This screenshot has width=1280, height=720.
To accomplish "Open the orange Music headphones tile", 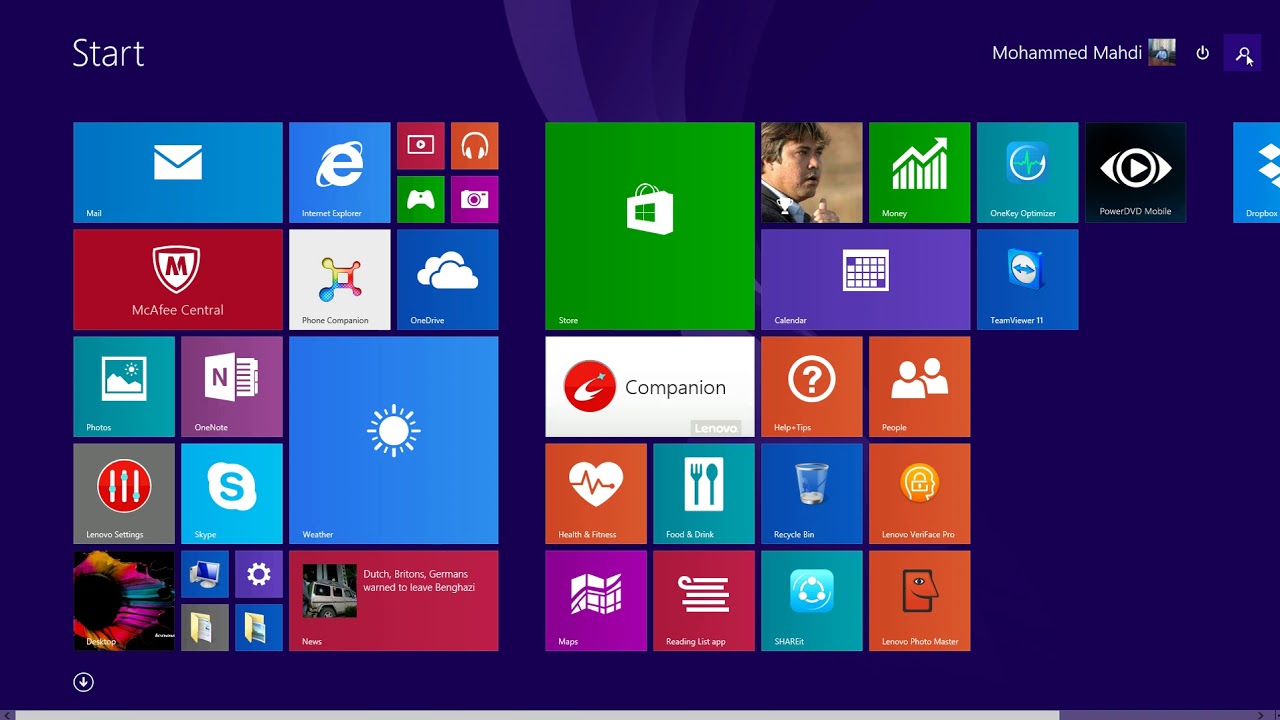I will click(x=475, y=145).
